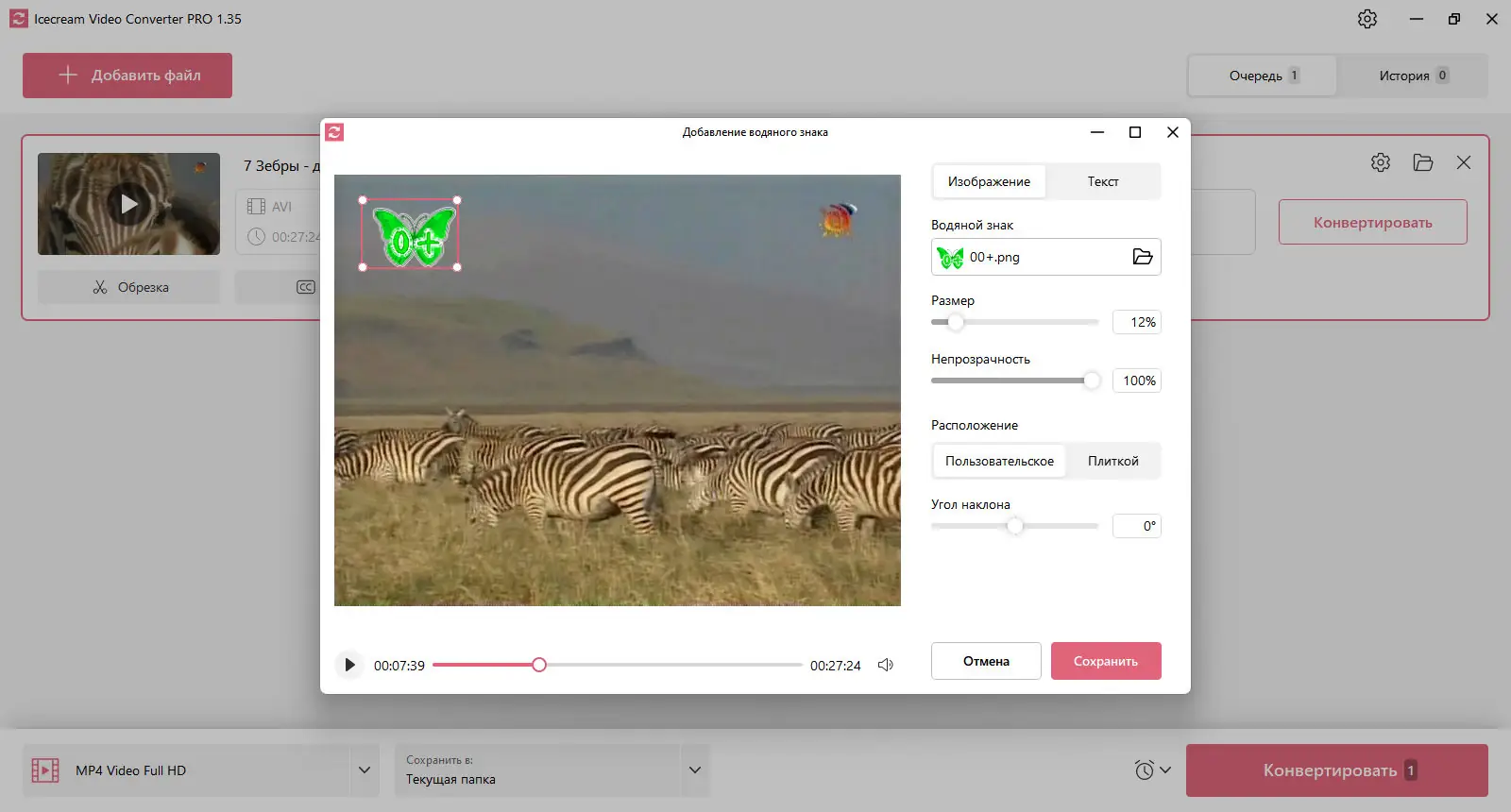Switch to the Изображение tab

[989, 181]
